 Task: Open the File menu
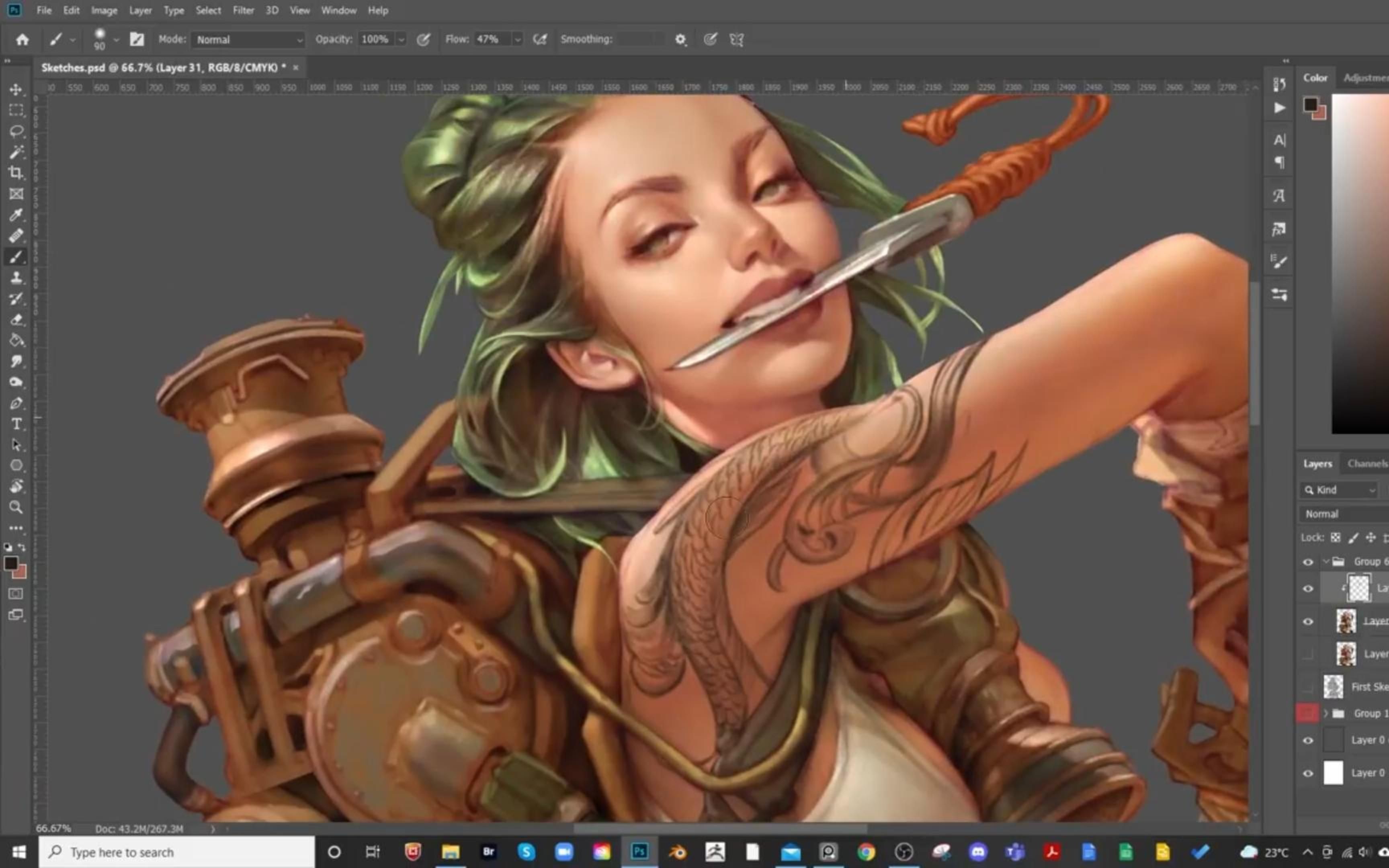[44, 10]
